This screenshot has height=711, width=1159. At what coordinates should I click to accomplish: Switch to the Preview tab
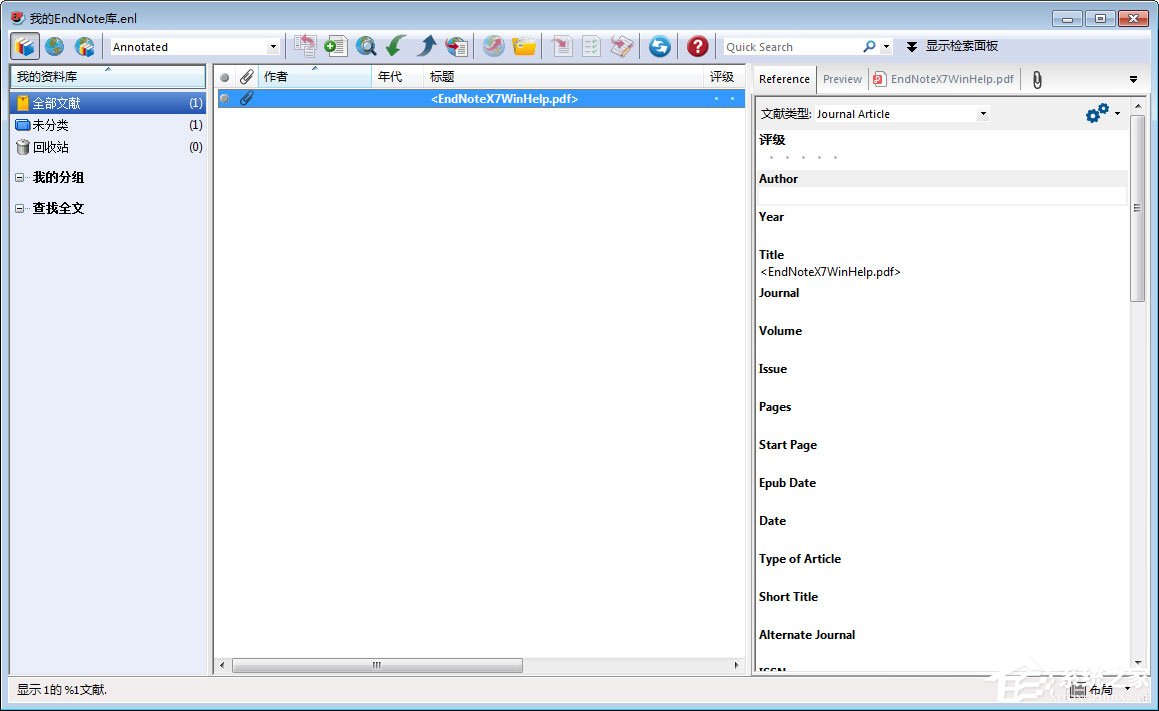(842, 79)
